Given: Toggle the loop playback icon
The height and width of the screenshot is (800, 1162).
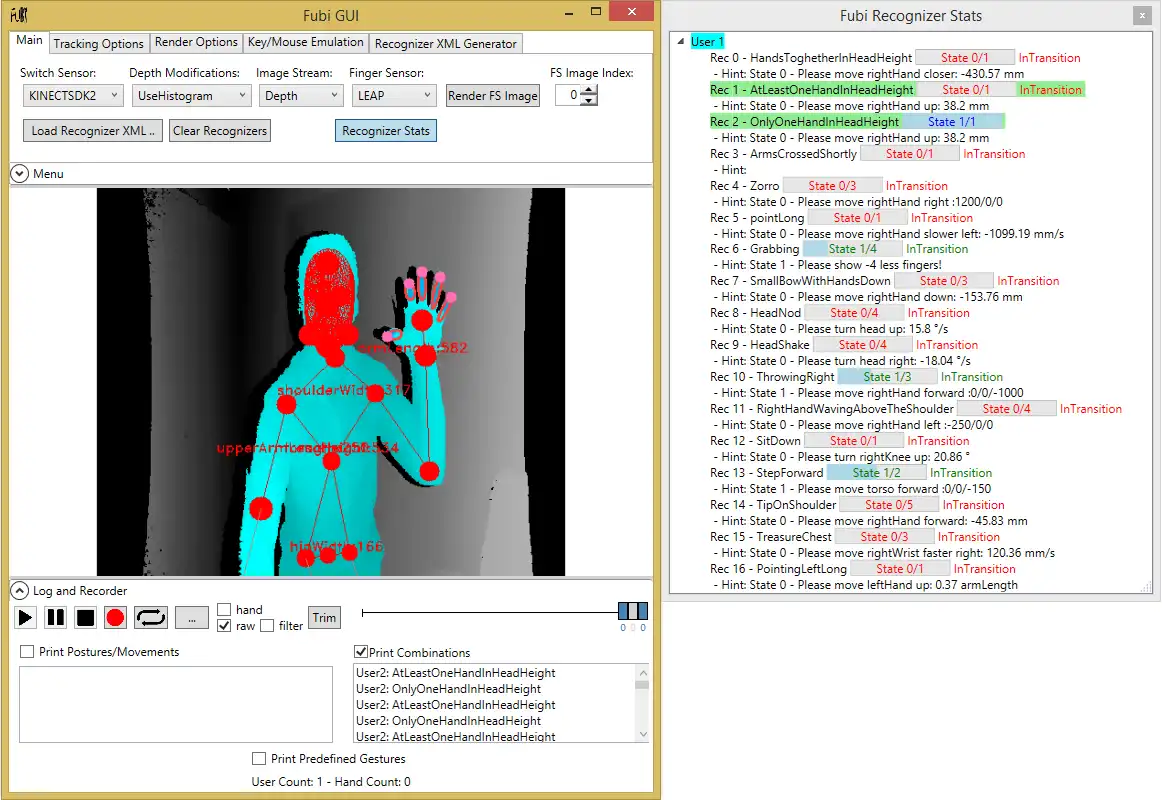Looking at the screenshot, I should coord(151,617).
